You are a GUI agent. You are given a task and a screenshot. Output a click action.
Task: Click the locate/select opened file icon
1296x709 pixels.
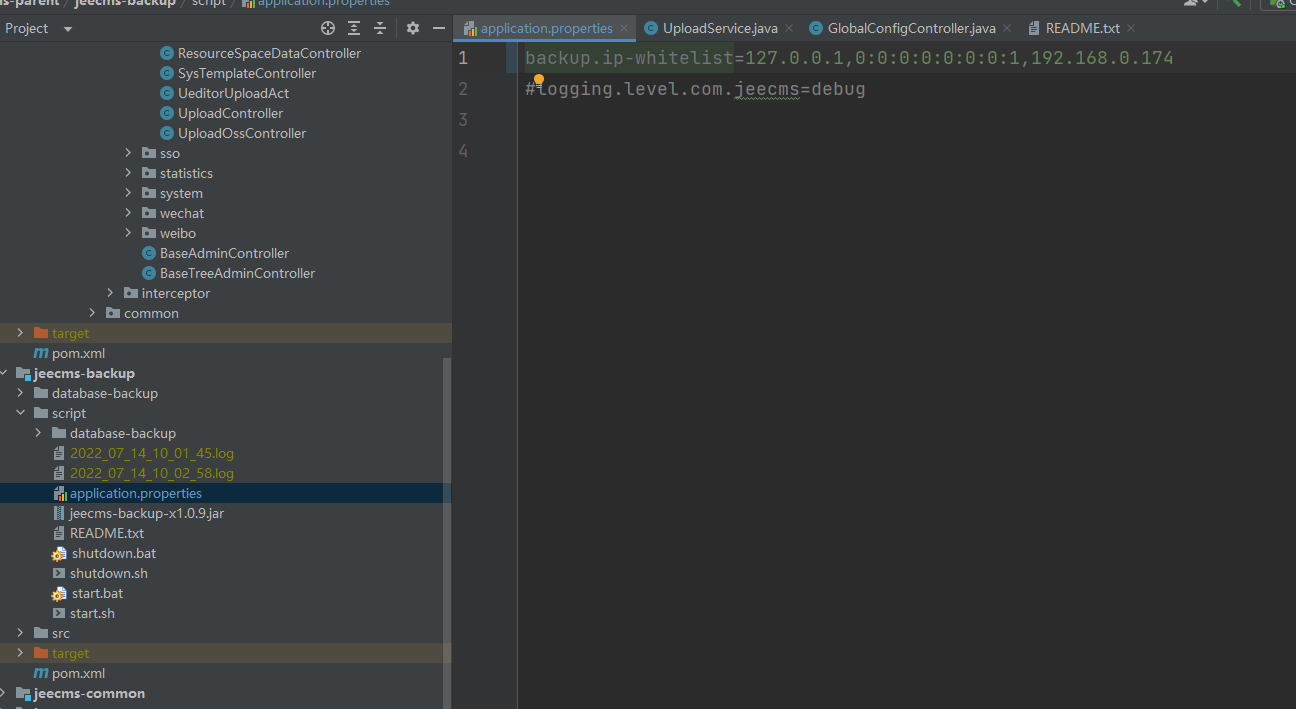tap(328, 28)
